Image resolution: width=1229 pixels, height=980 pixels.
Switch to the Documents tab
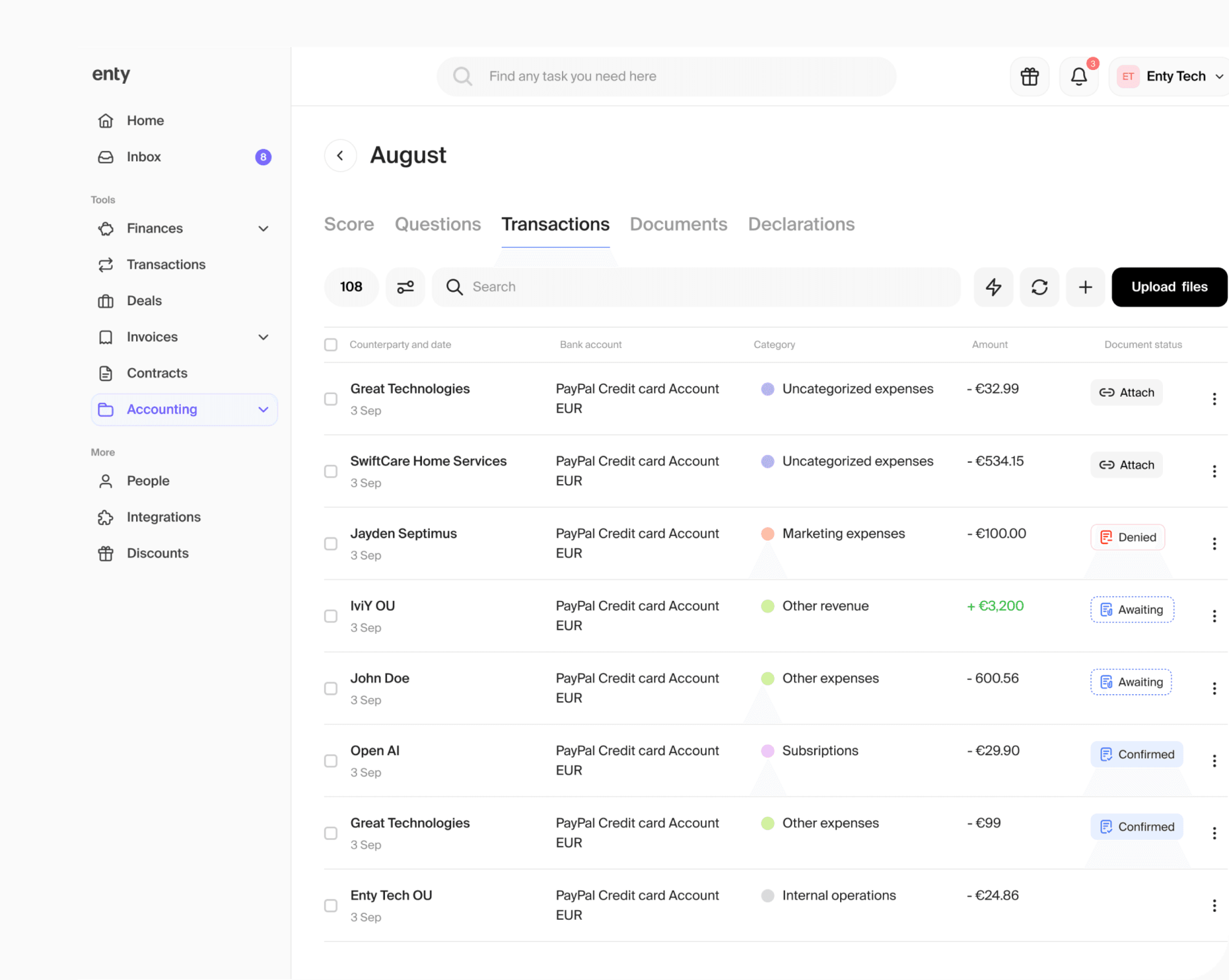click(x=678, y=224)
